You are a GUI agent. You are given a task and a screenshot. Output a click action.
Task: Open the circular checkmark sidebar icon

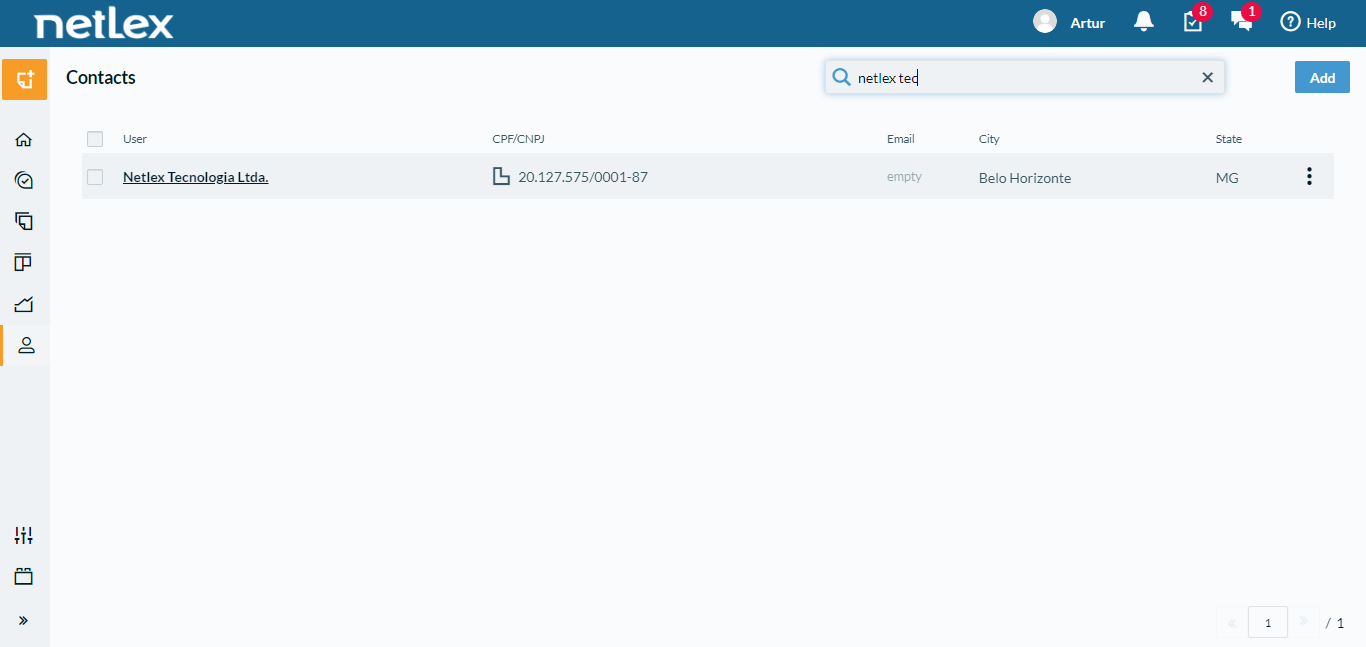coord(24,180)
